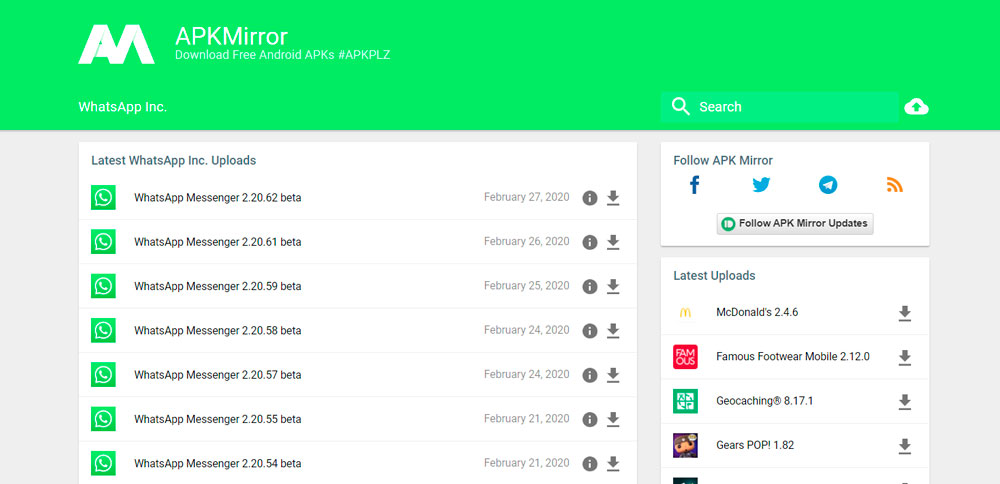The height and width of the screenshot is (484, 1000).
Task: Download McDonald's 2.4.6 via arrow icon
Action: click(904, 312)
